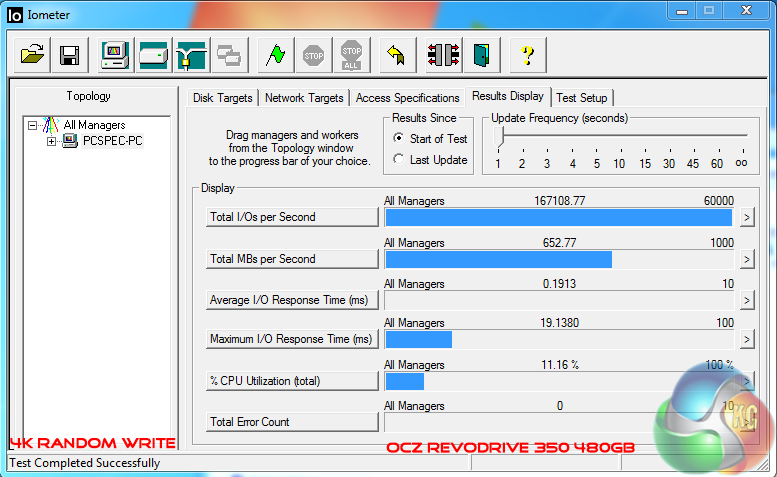The width and height of the screenshot is (777, 477).
Task: Collapse the All Managers tree node
Action: [x=32, y=125]
